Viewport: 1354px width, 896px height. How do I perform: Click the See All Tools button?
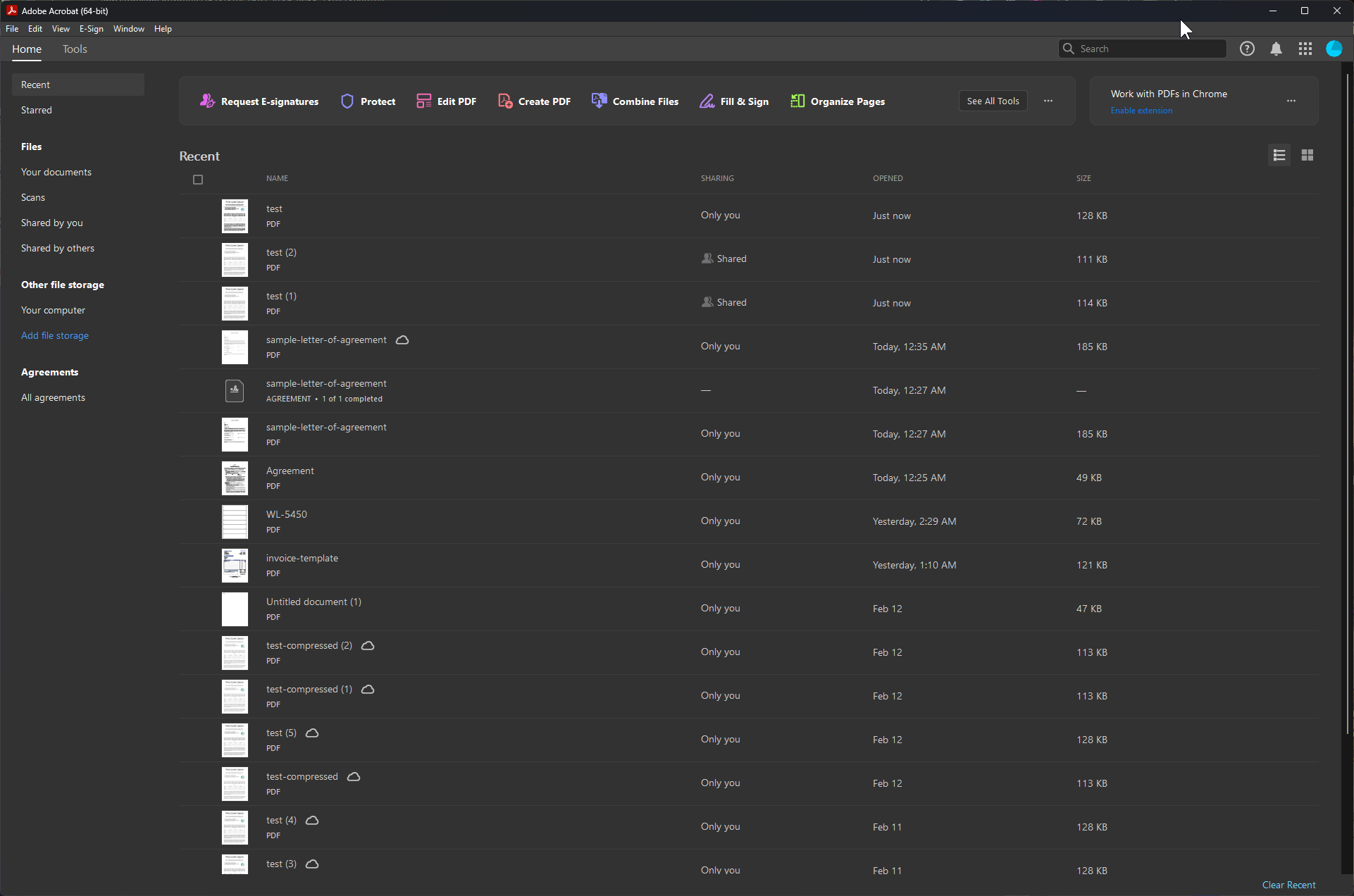coord(993,101)
